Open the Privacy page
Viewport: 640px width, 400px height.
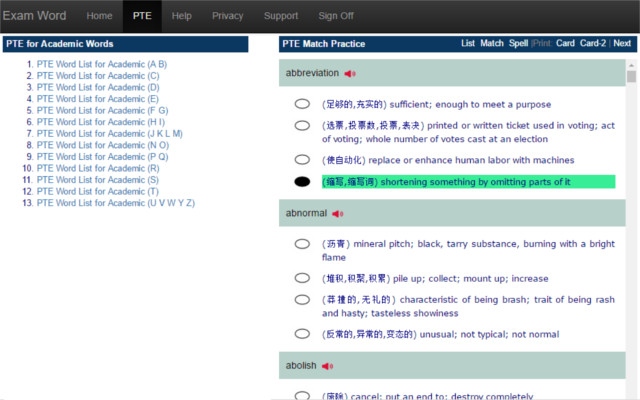227,16
